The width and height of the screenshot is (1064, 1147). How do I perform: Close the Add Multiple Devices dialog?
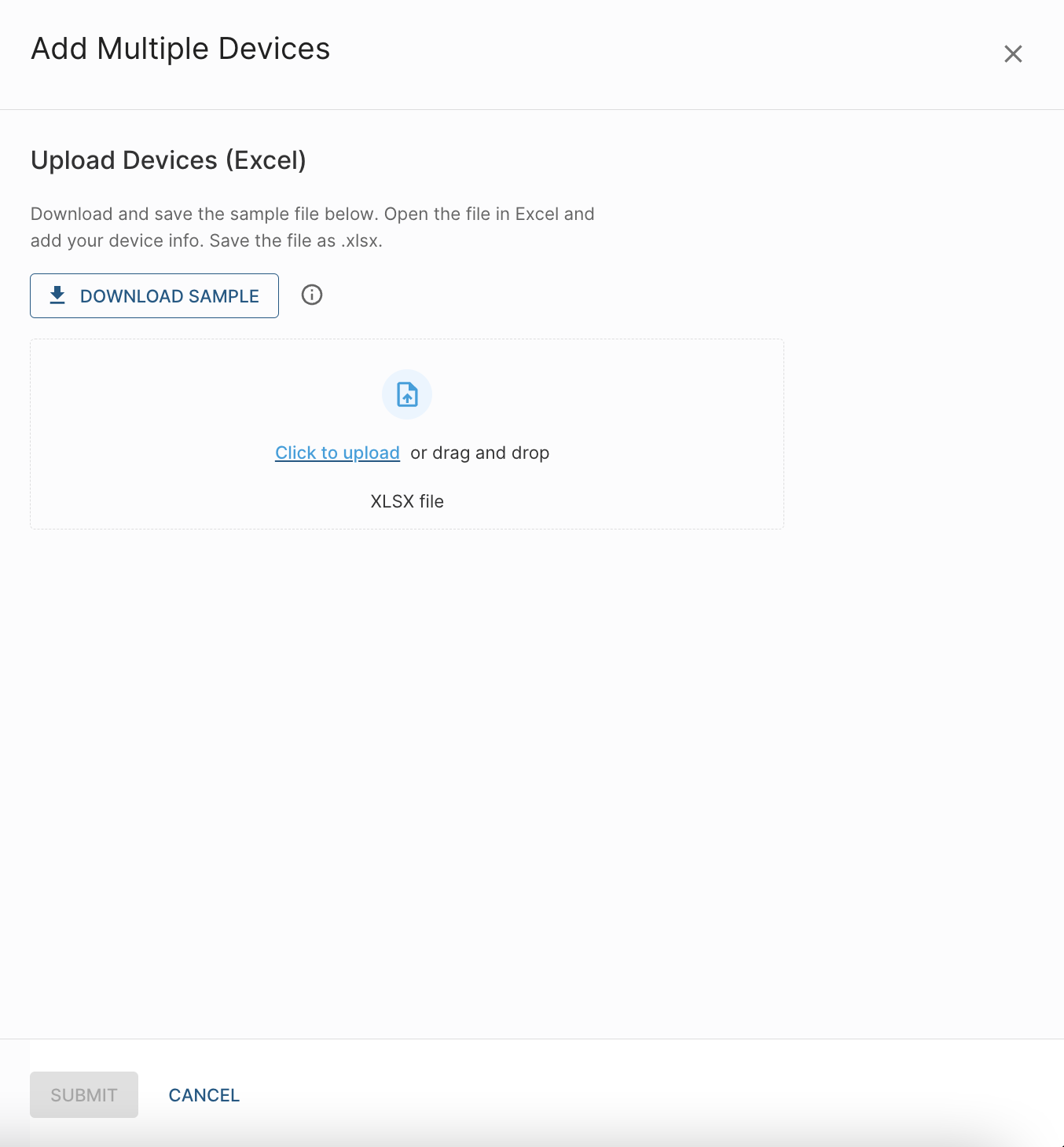coord(1013,53)
